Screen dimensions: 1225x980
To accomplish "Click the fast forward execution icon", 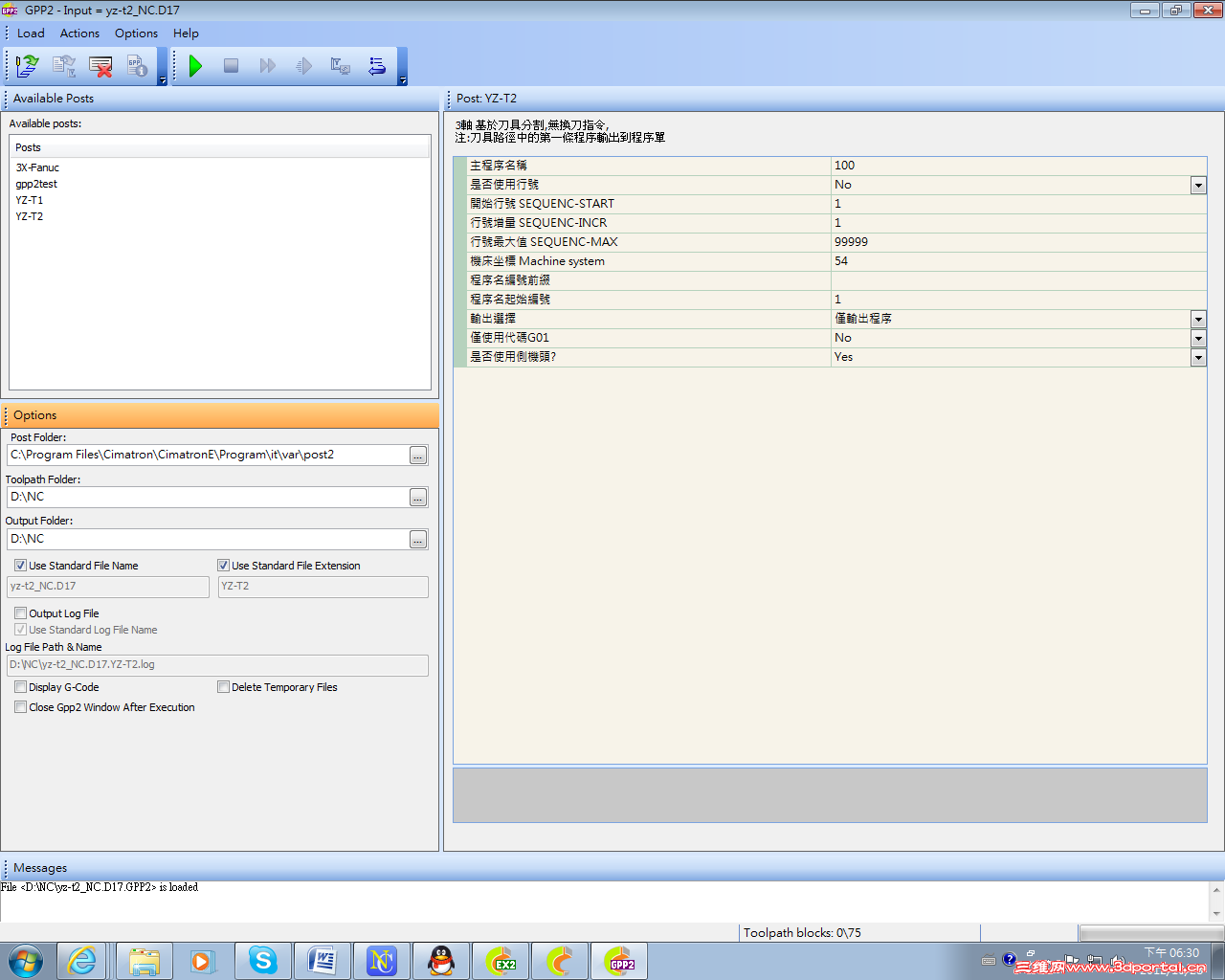I will point(267,66).
